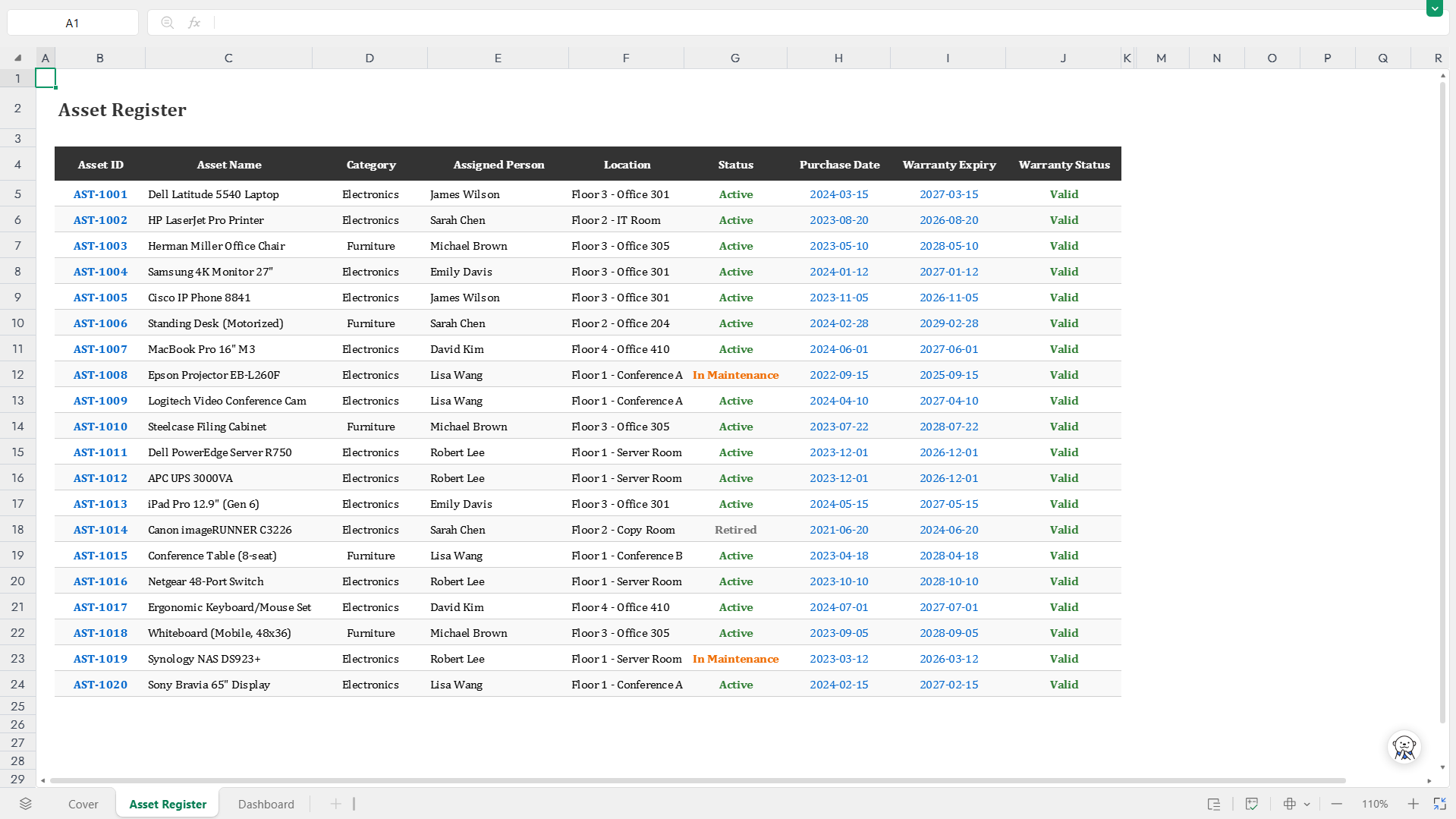Image resolution: width=1456 pixels, height=819 pixels.
Task: Click the Asset Register title cell
Action: click(x=122, y=109)
